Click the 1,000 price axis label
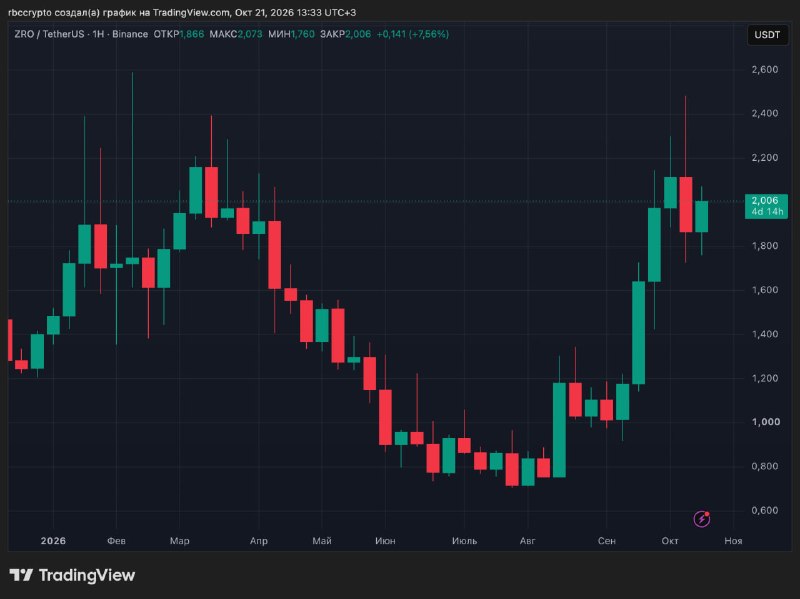The width and height of the screenshot is (800, 599). 765,422
